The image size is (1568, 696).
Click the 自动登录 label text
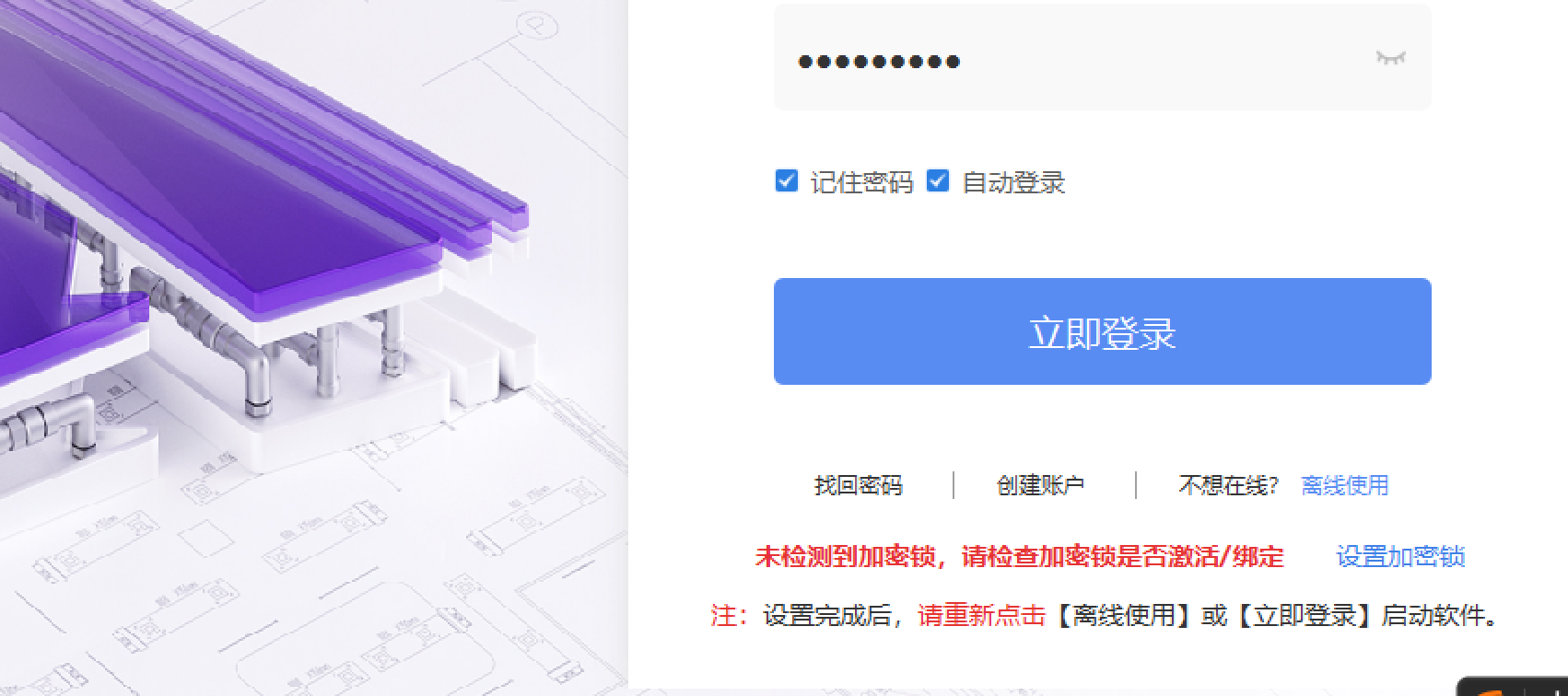(1013, 182)
